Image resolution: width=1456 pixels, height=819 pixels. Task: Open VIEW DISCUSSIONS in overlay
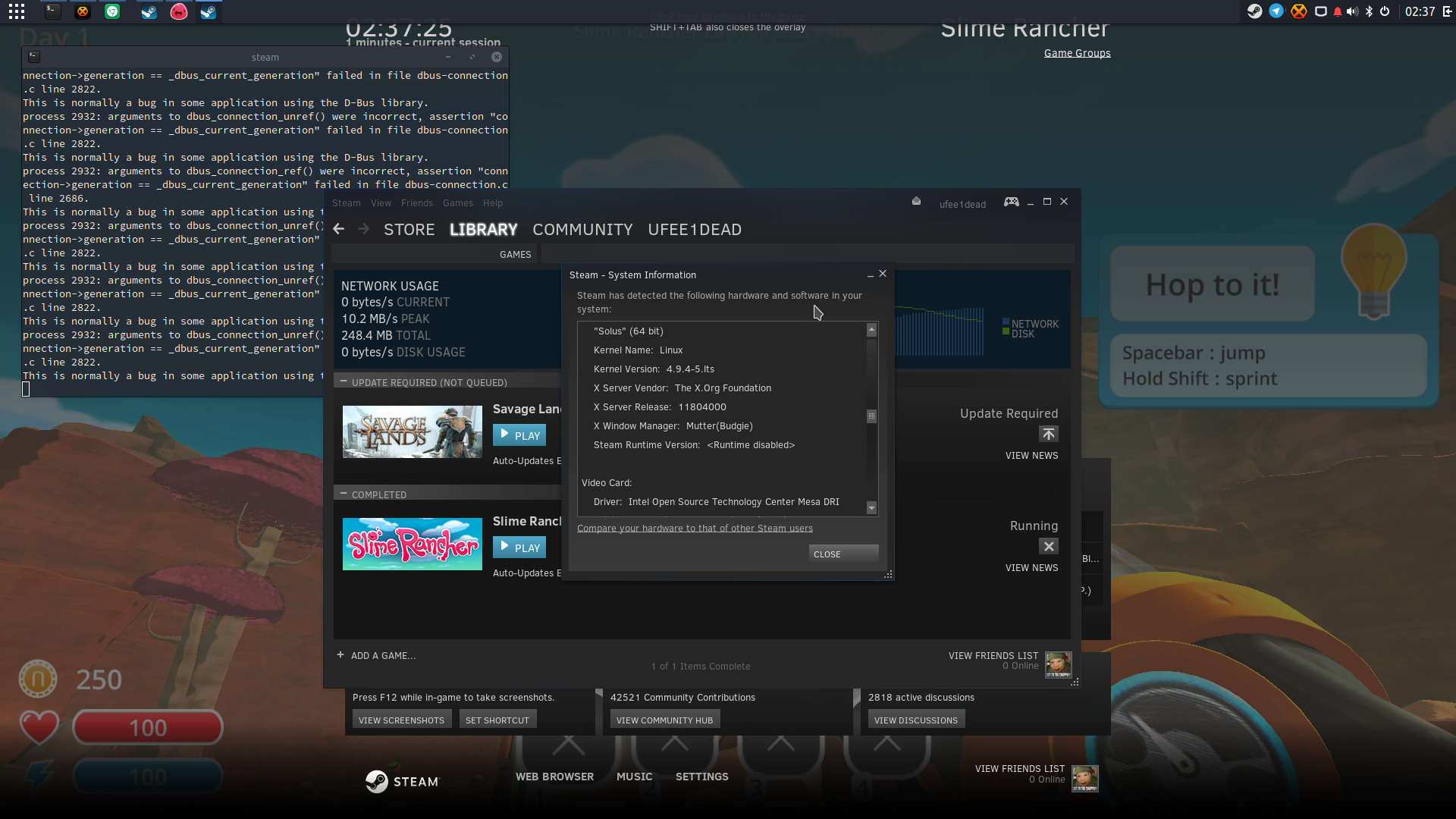click(916, 720)
